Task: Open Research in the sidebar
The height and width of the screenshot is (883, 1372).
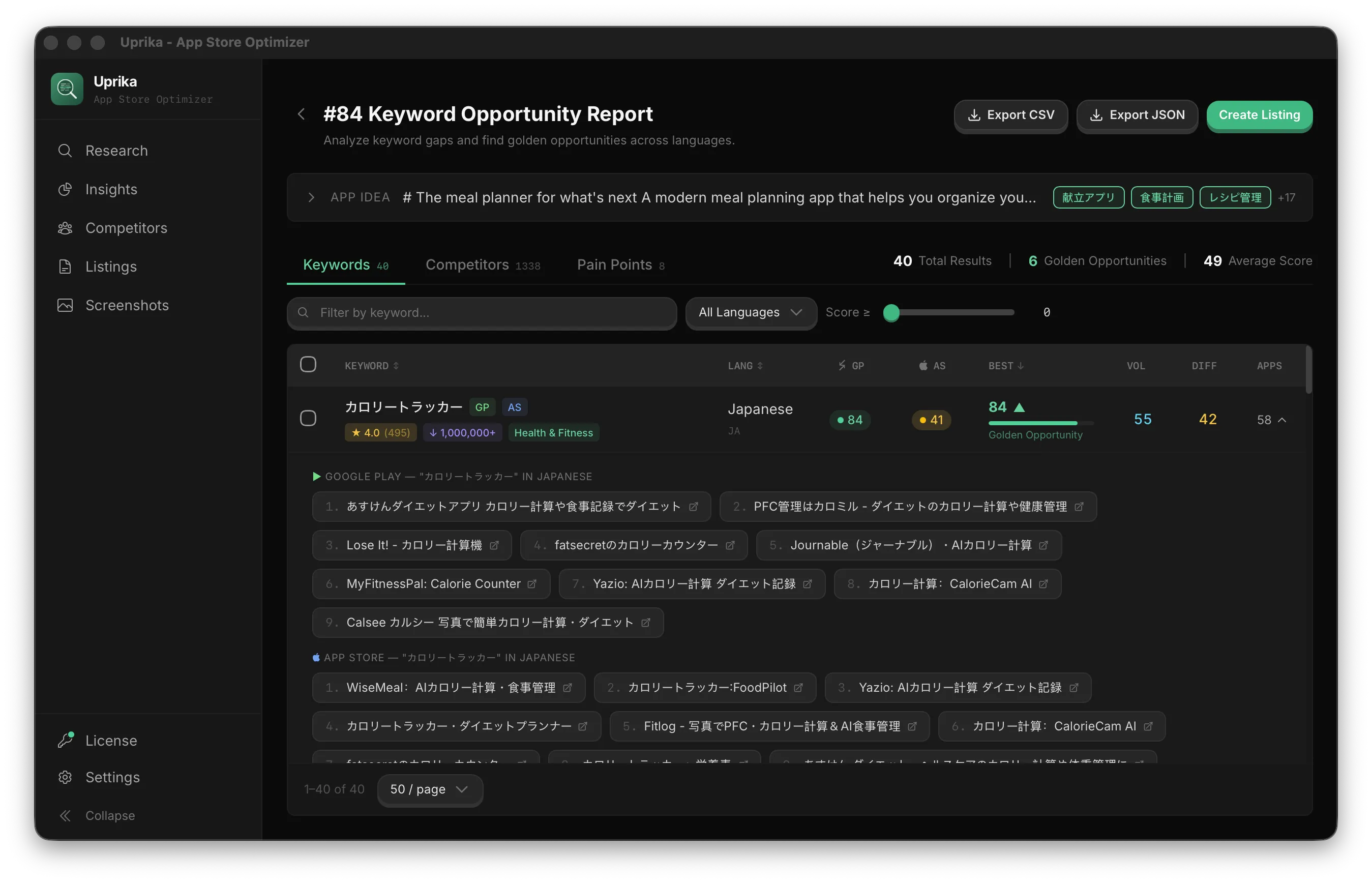Action: pos(148,151)
